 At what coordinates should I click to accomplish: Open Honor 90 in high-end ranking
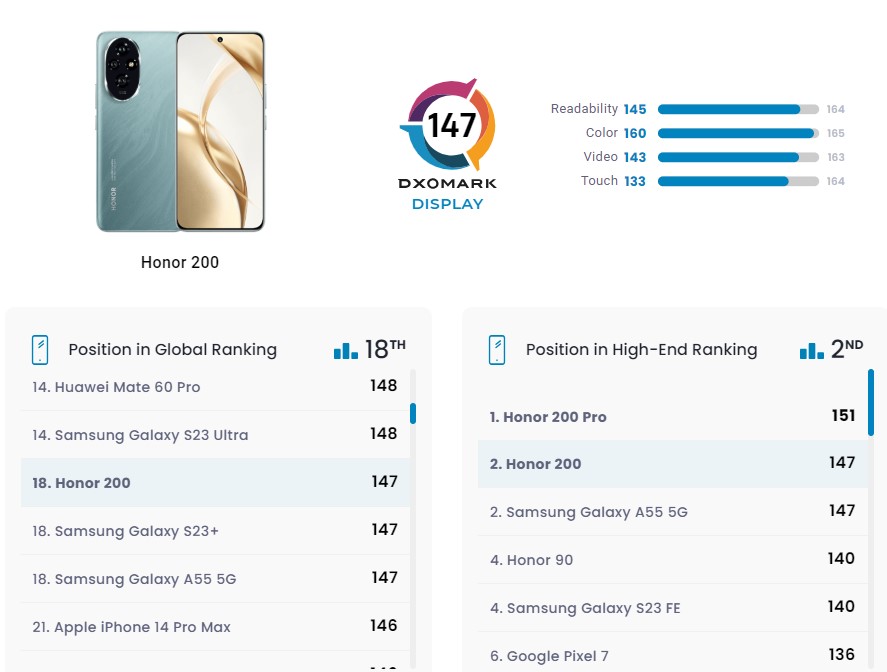point(673,560)
